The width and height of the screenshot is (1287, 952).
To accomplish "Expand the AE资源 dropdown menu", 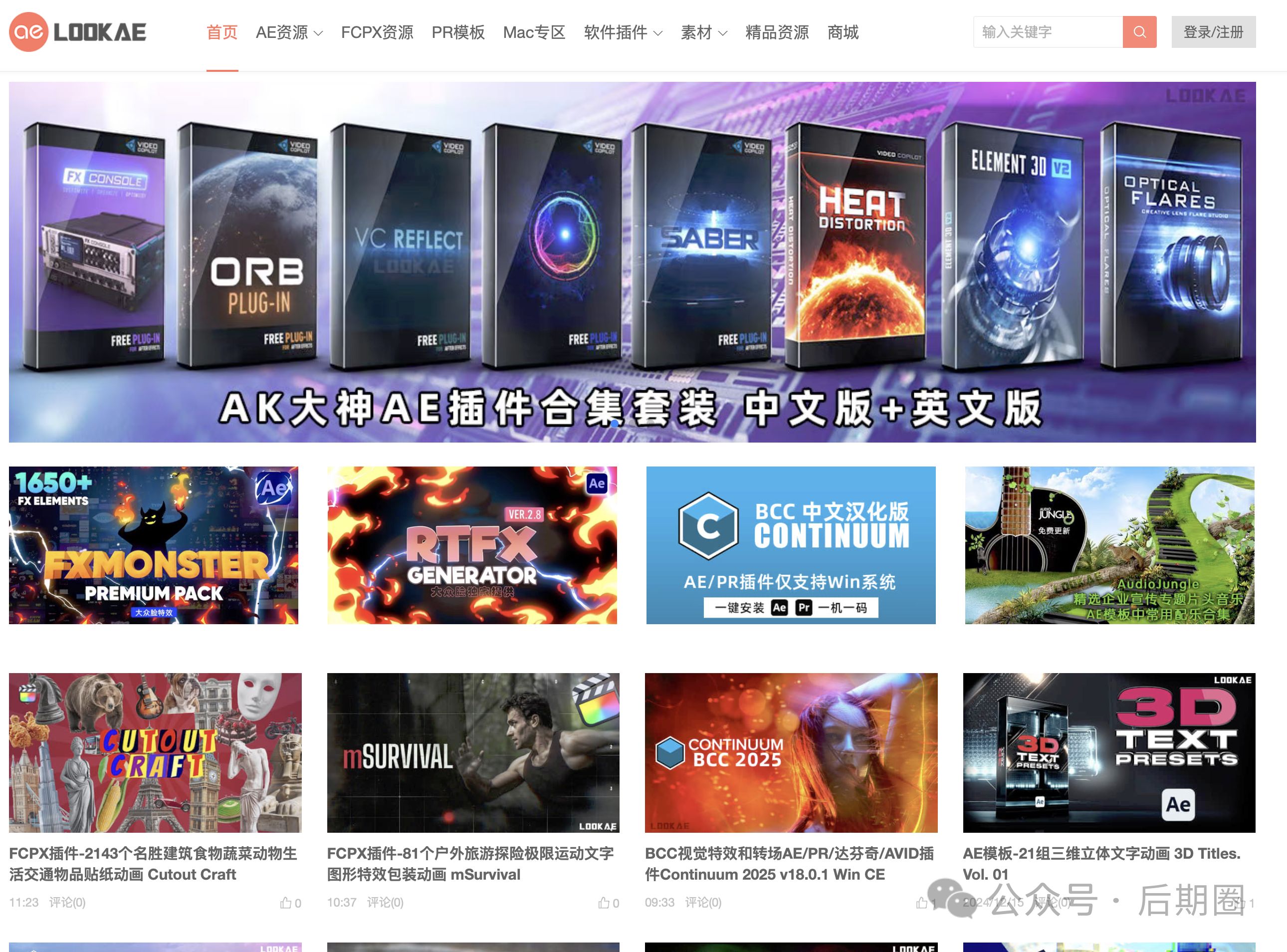I will pos(289,33).
